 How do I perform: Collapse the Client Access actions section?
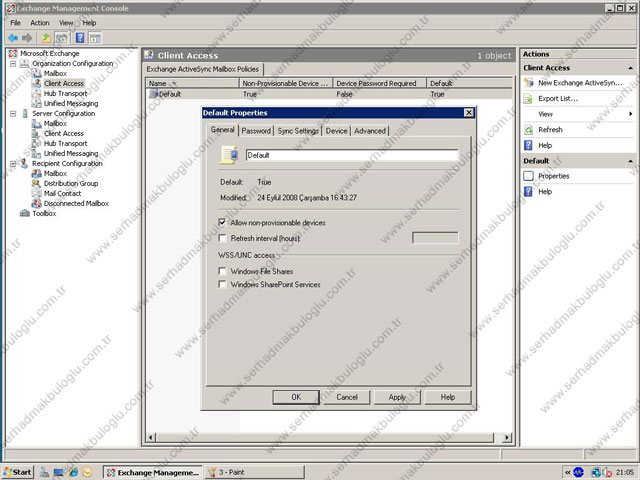click(630, 68)
